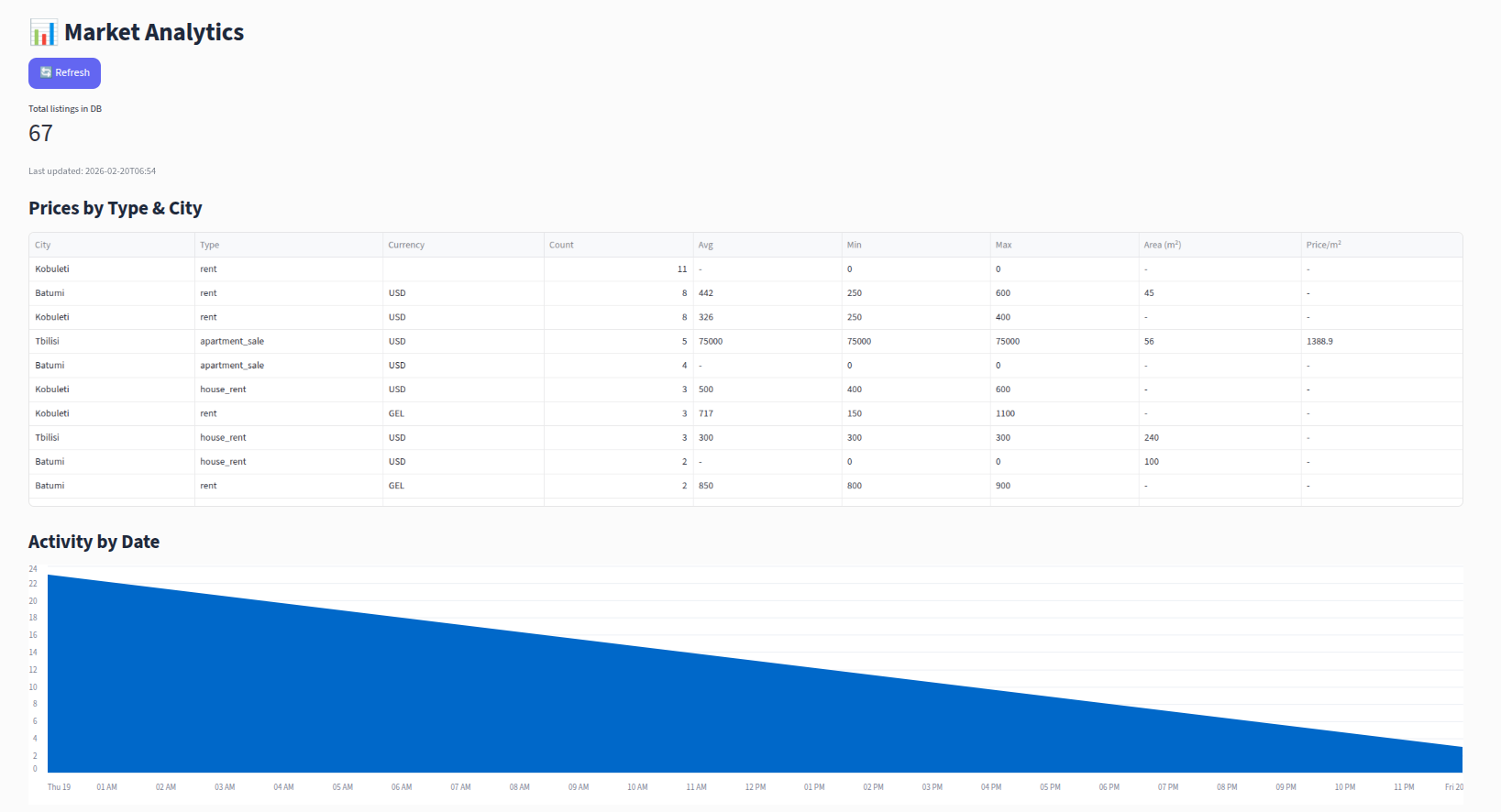Sort the table by Type column header
This screenshot has height=812, width=1501.
209,245
